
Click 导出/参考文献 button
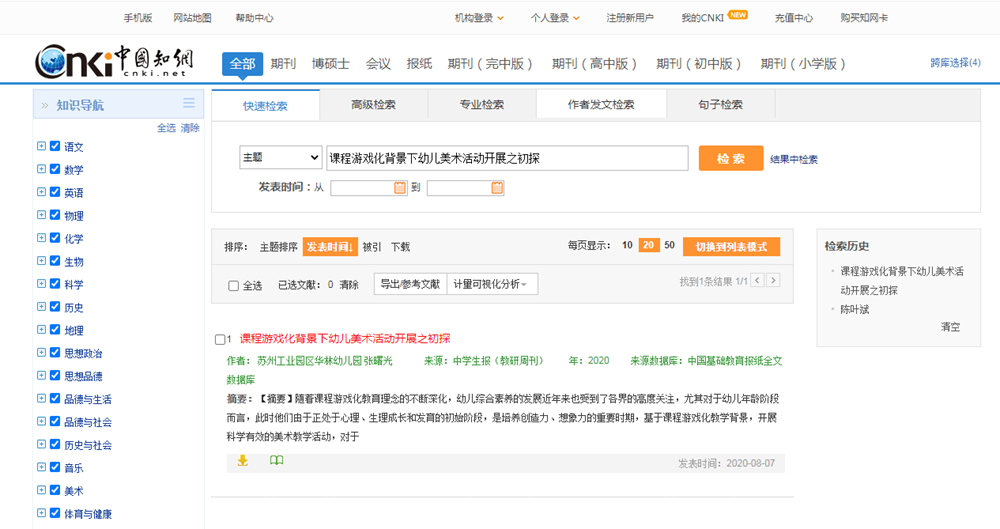[x=410, y=284]
